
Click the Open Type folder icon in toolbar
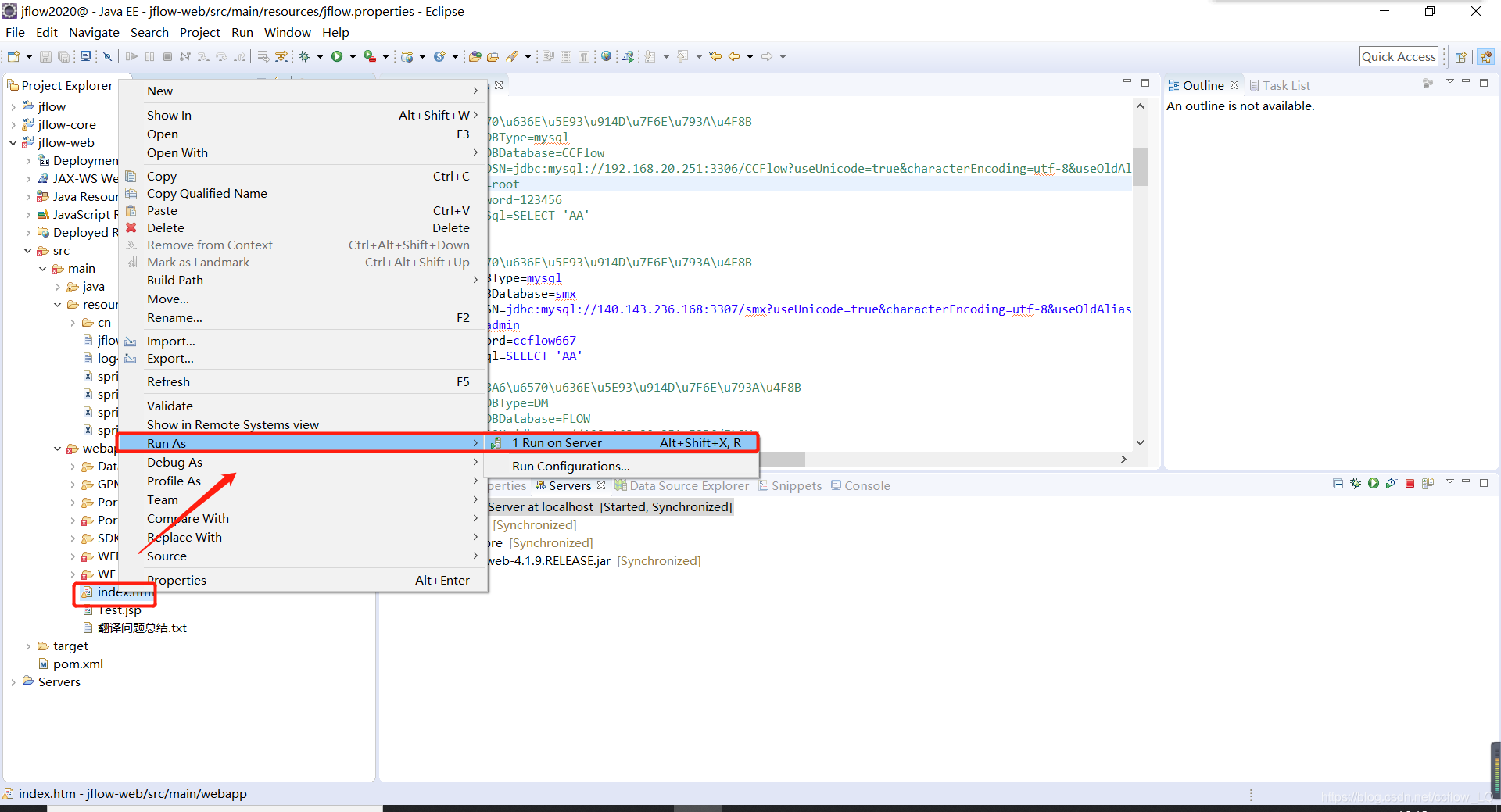[x=475, y=56]
